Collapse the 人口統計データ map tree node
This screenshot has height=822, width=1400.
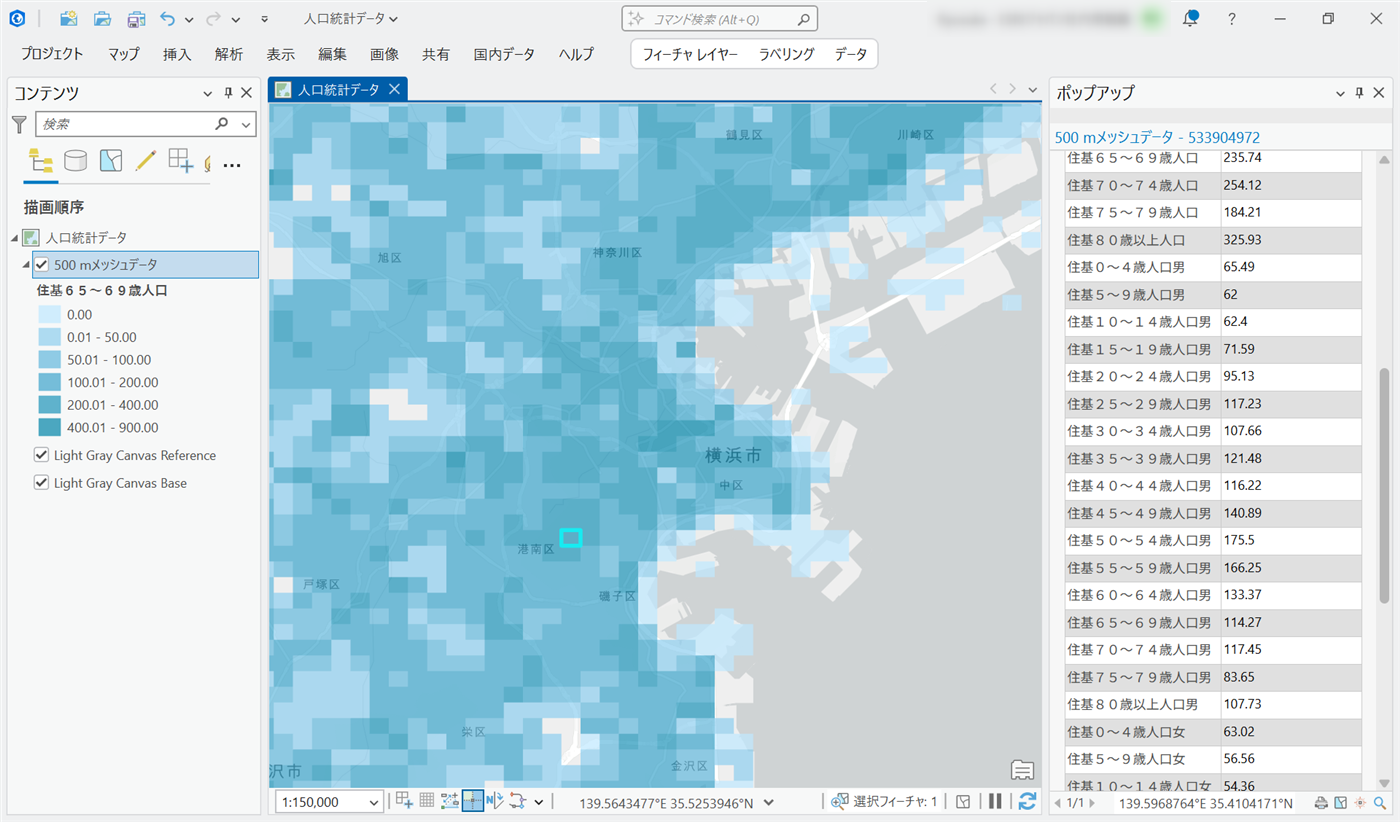coord(14,238)
